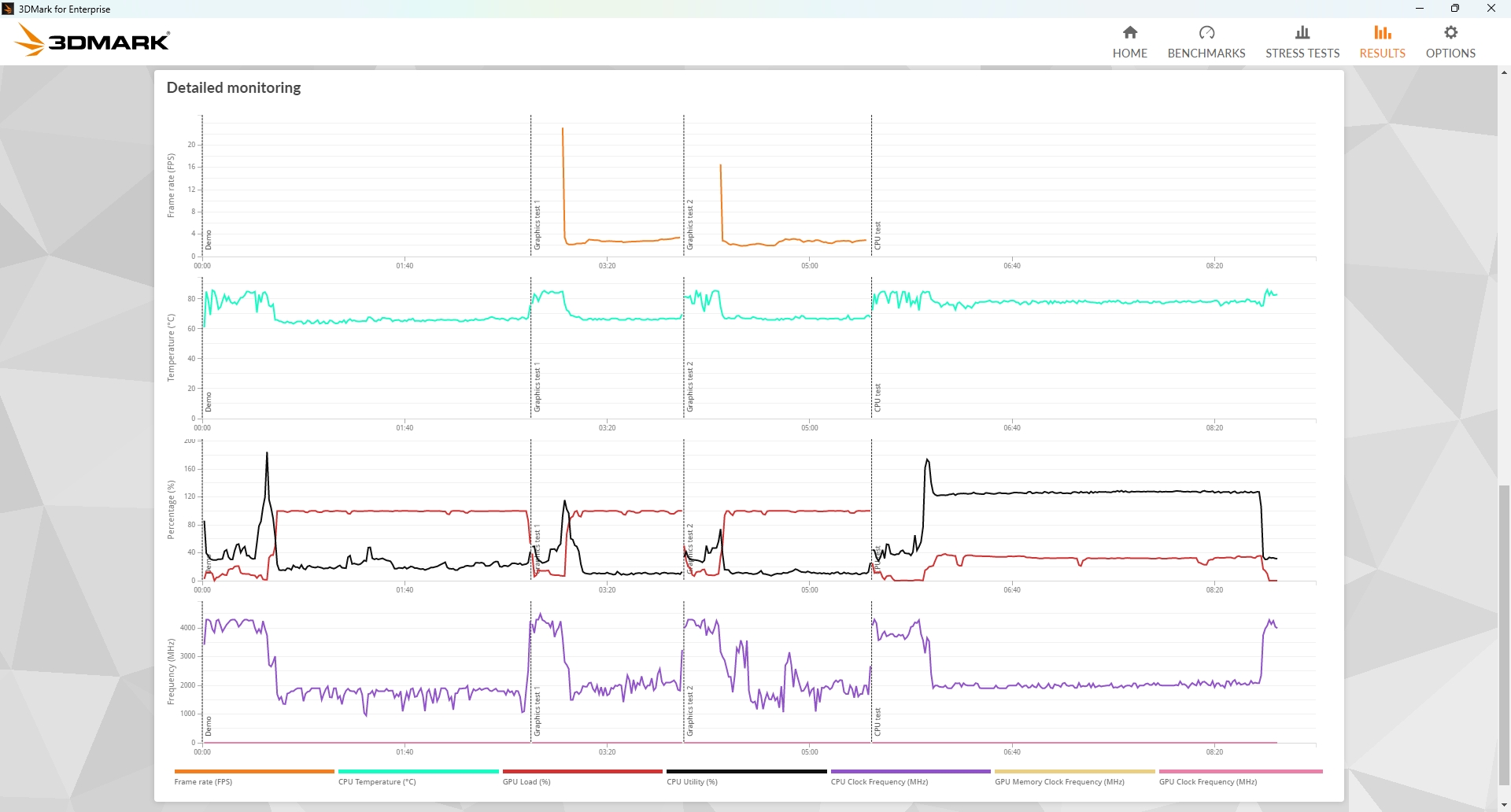Click the 4000 tick on the frequency axis
The width and height of the screenshot is (1511, 812).
click(x=187, y=628)
